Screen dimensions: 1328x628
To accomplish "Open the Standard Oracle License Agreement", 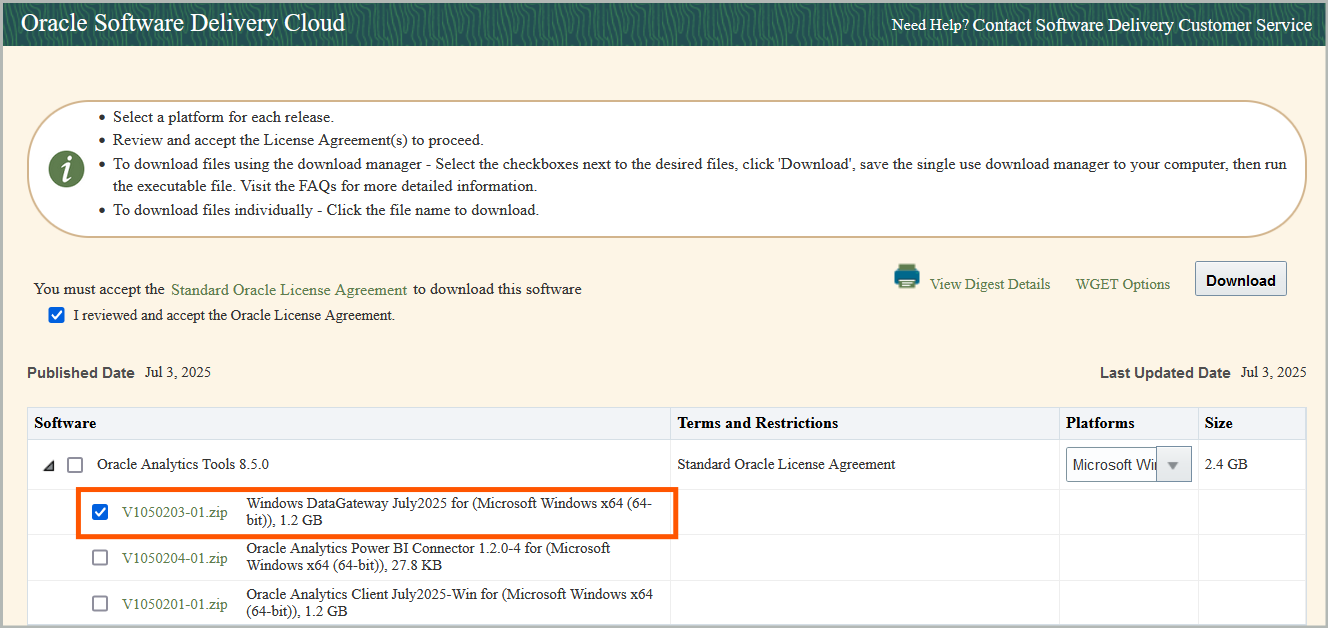I will click(289, 289).
